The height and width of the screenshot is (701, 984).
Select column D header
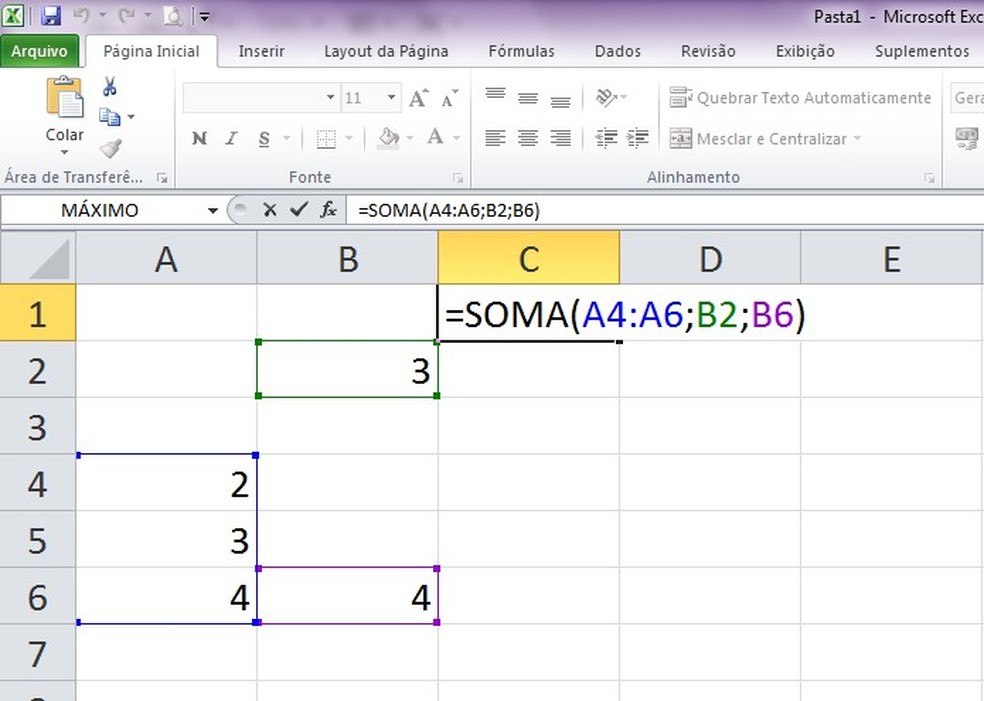point(710,258)
